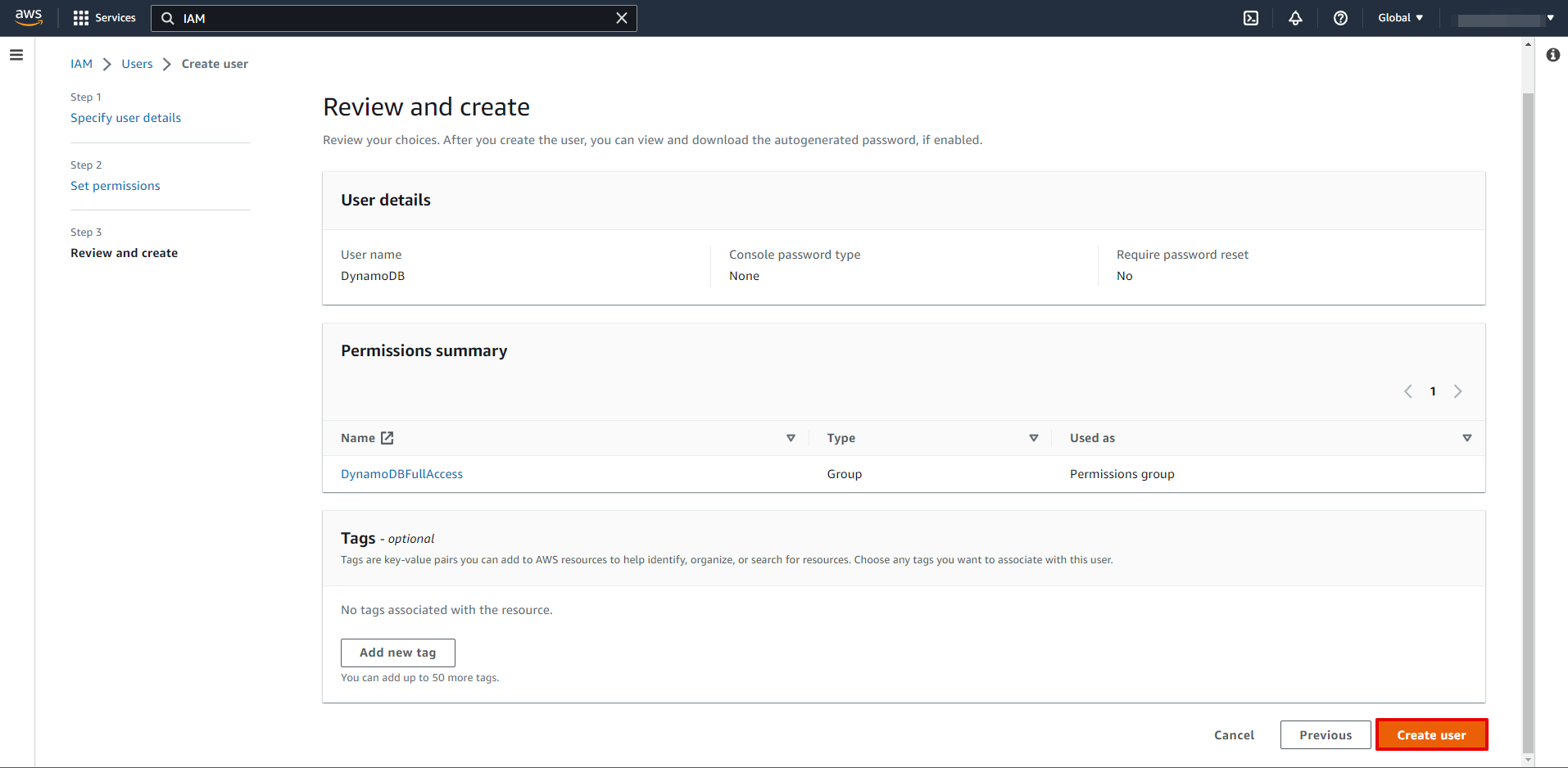
Task: Open the help question mark icon
Action: pos(1340,18)
